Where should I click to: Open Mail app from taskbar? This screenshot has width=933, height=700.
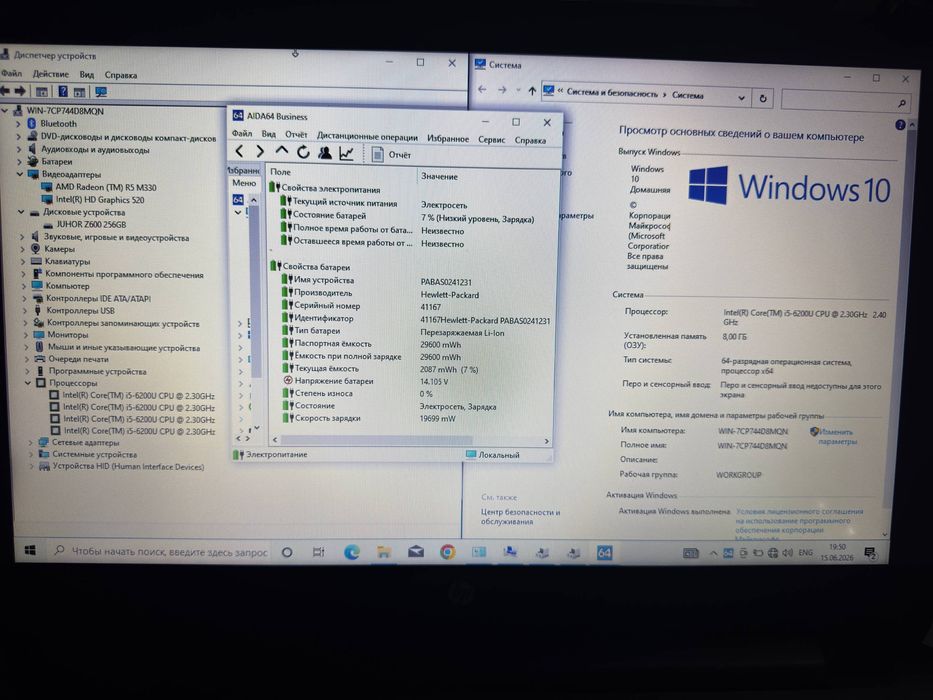[x=416, y=552]
